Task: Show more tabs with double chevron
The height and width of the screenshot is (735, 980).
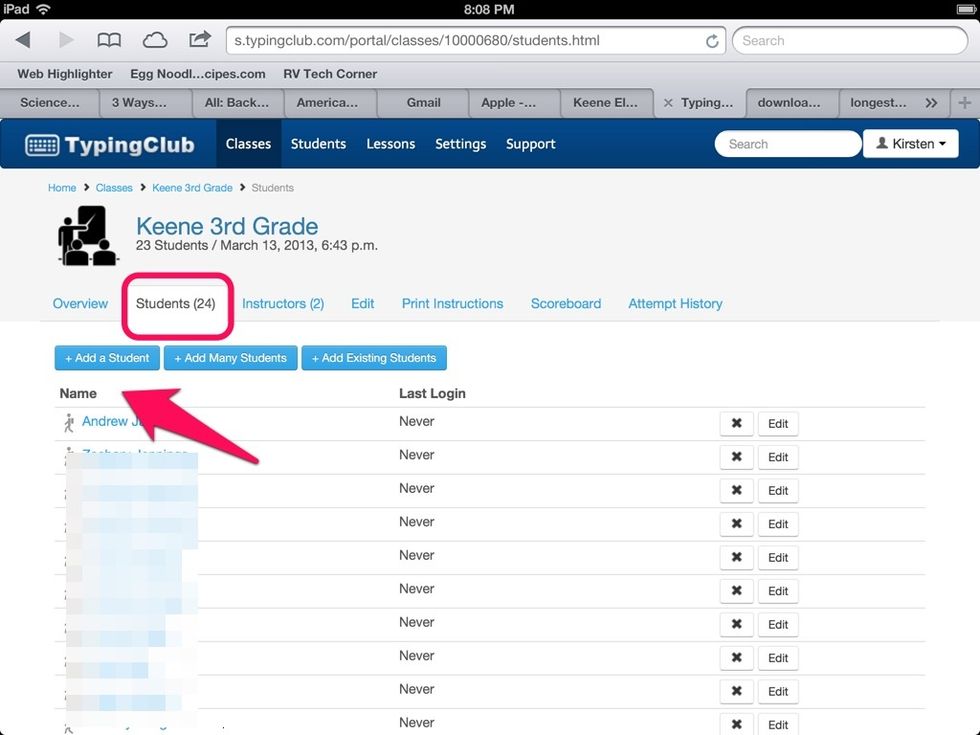Action: 931,102
